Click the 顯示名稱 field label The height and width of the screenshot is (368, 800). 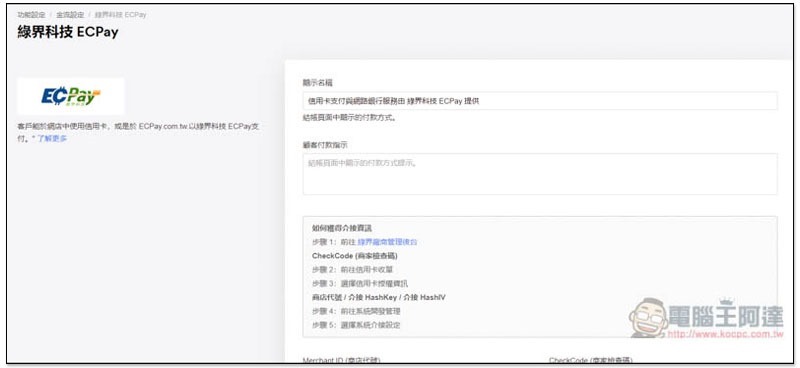point(317,82)
